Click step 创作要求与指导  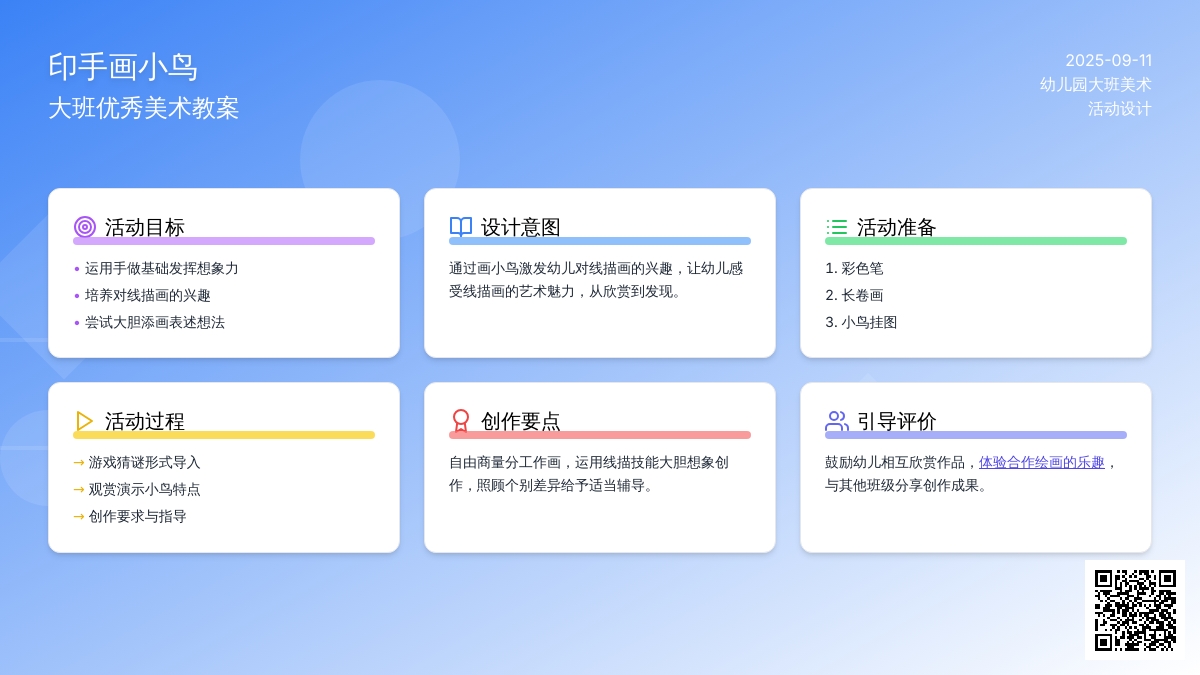coord(138,516)
